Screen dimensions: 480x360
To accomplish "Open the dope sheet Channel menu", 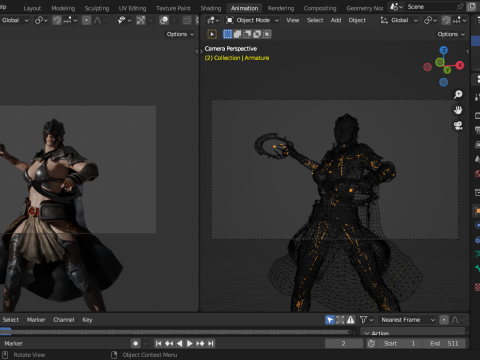I will coord(64,320).
